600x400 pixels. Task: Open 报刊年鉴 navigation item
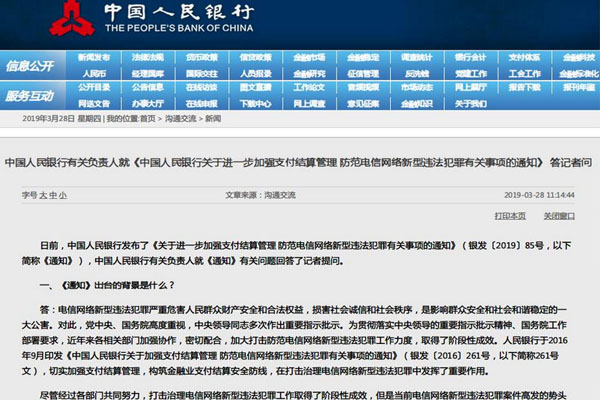[579, 87]
